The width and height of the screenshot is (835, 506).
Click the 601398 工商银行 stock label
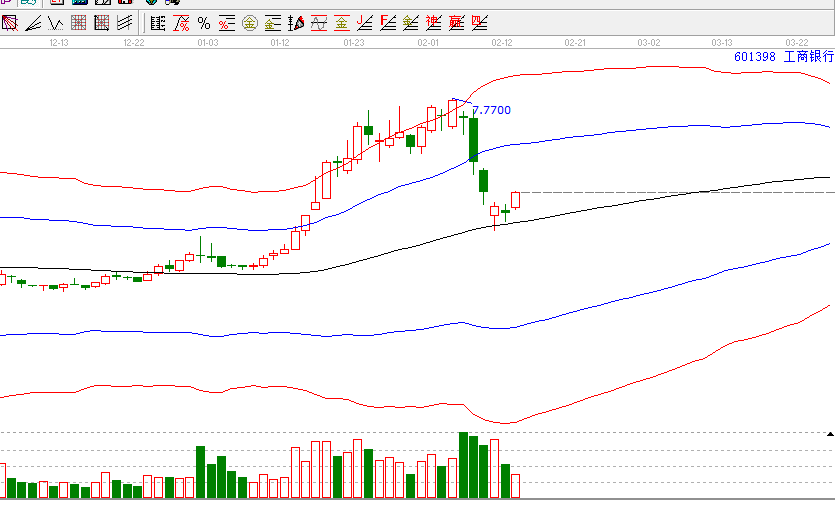[784, 56]
